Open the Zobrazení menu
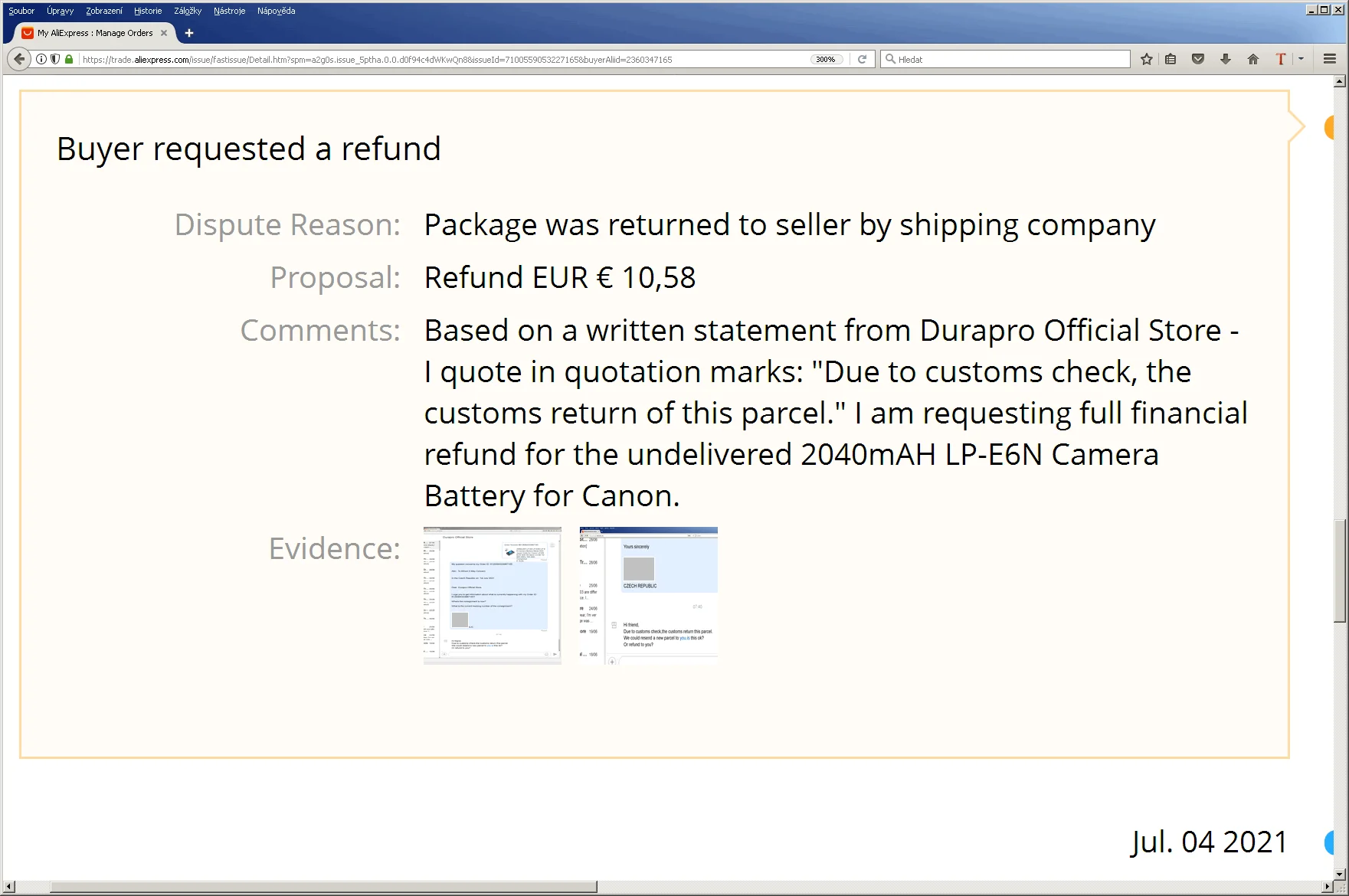 pos(104,11)
